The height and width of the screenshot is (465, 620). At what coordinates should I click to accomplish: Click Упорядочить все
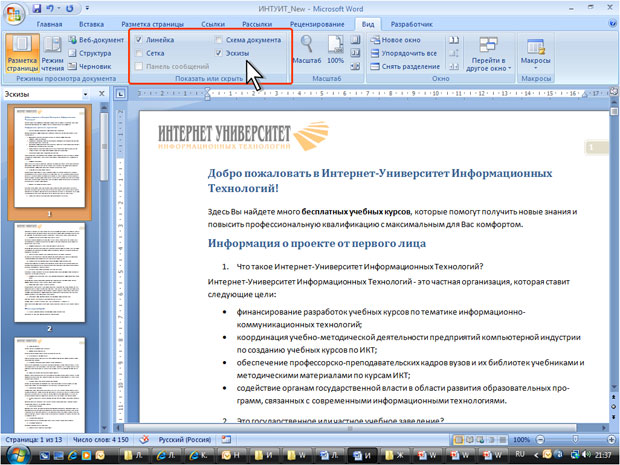(x=403, y=53)
